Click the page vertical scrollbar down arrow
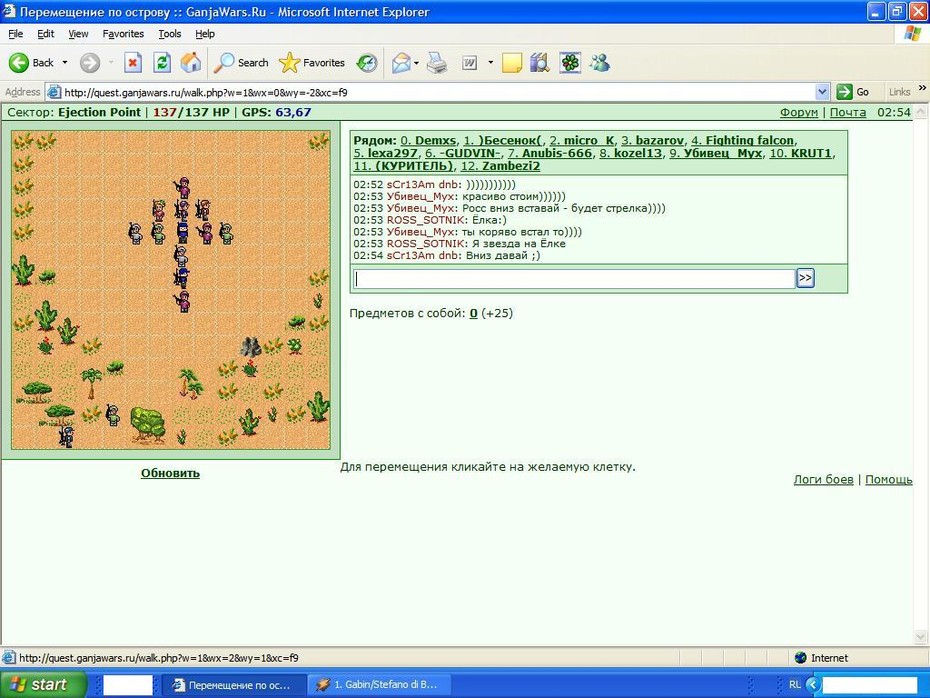Screen dimensions: 930x698 click(921, 638)
